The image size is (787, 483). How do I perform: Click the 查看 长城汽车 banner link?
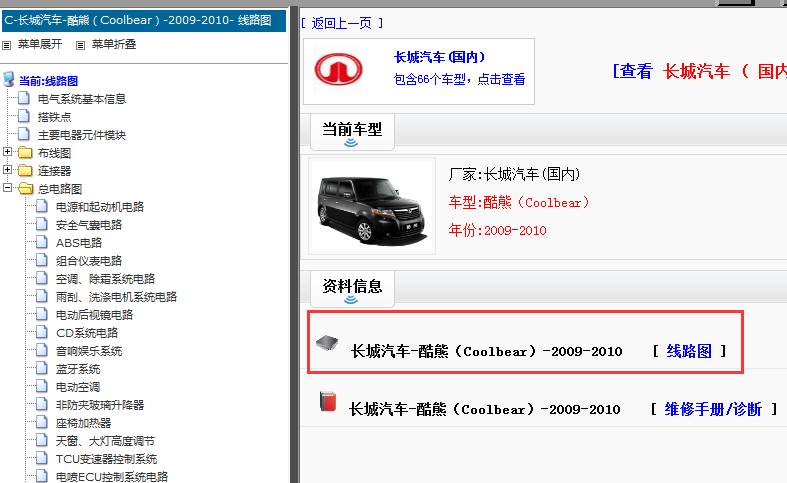(700, 71)
